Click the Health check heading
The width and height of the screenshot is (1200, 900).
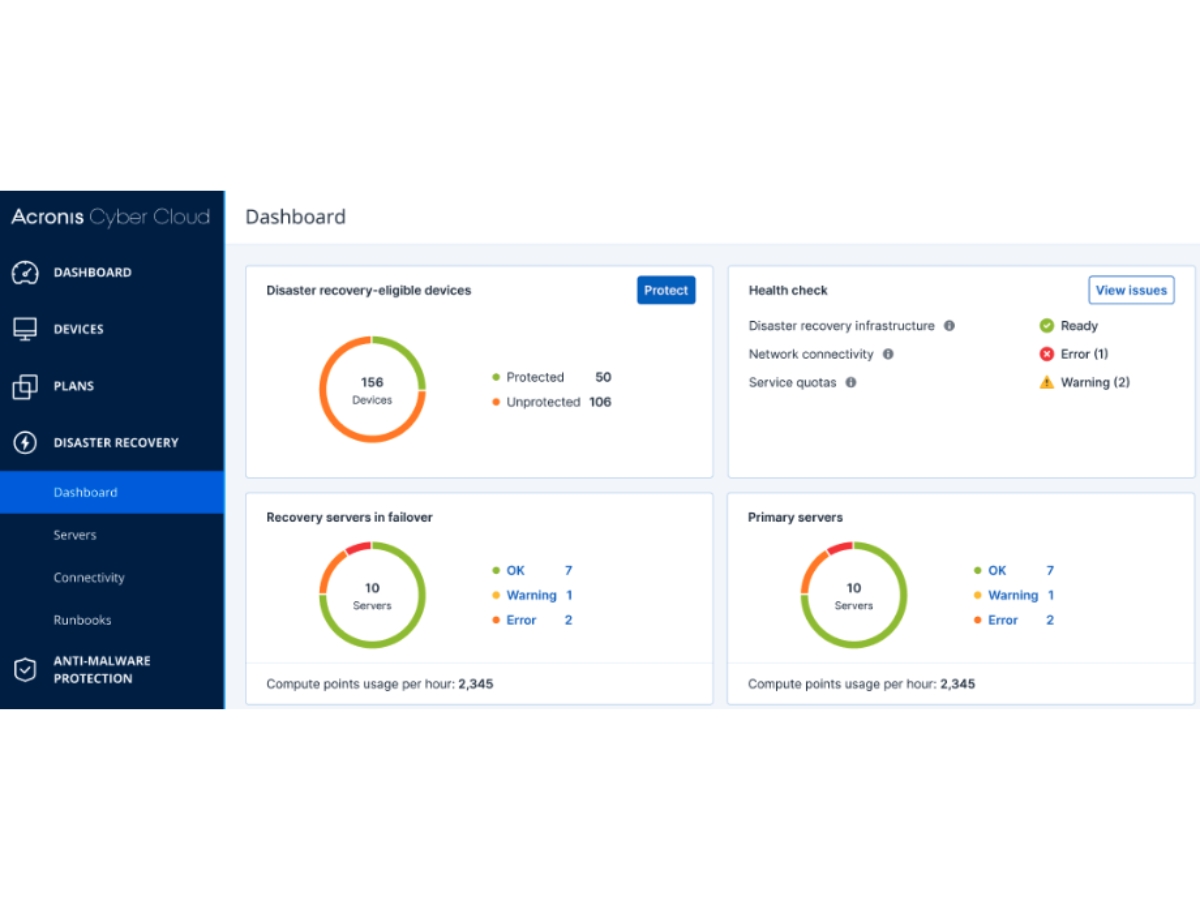(x=788, y=290)
